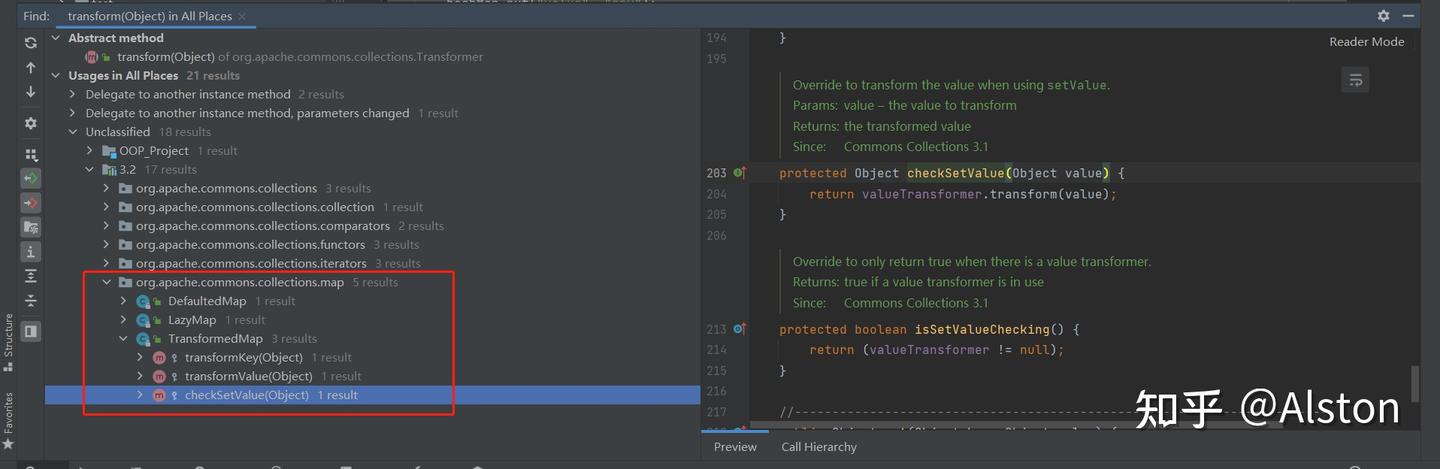
Task: Click override gutter icon on line 213
Action: tap(739, 329)
